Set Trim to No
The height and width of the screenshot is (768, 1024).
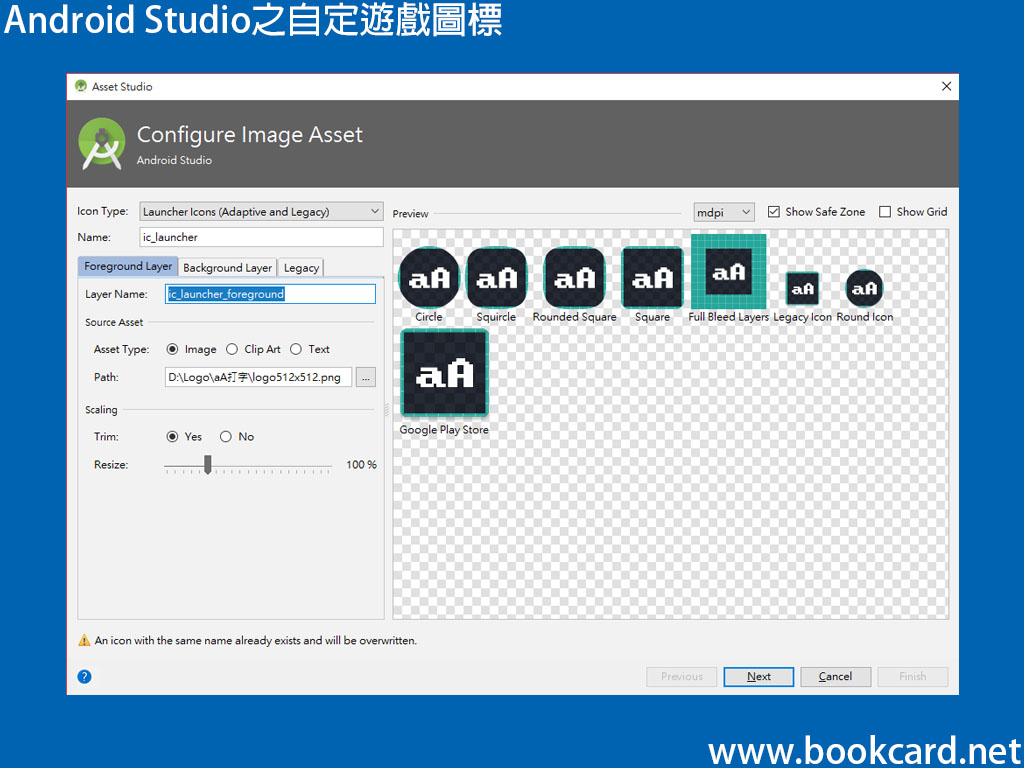[226, 436]
